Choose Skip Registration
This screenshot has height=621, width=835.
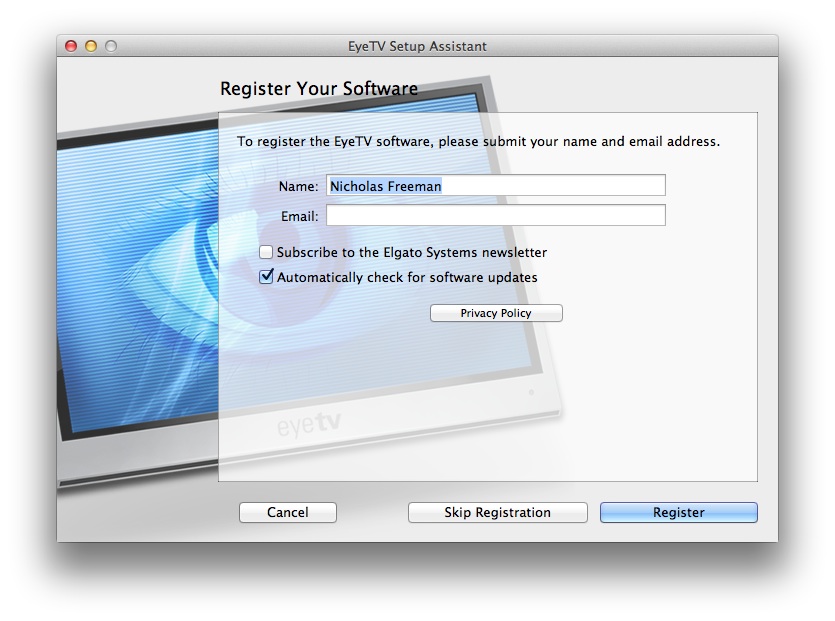(497, 512)
